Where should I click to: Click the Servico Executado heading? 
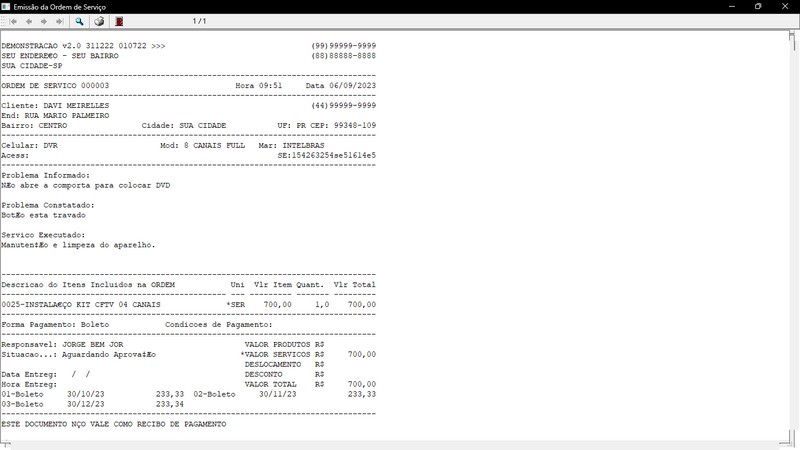pyautogui.click(x=43, y=235)
